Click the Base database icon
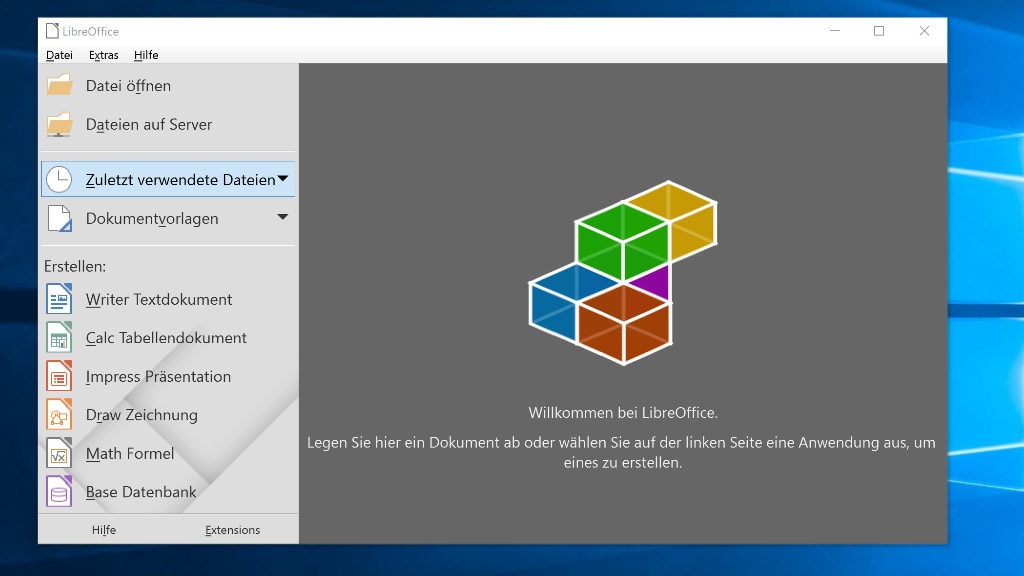The width and height of the screenshot is (1024, 576). [59, 492]
